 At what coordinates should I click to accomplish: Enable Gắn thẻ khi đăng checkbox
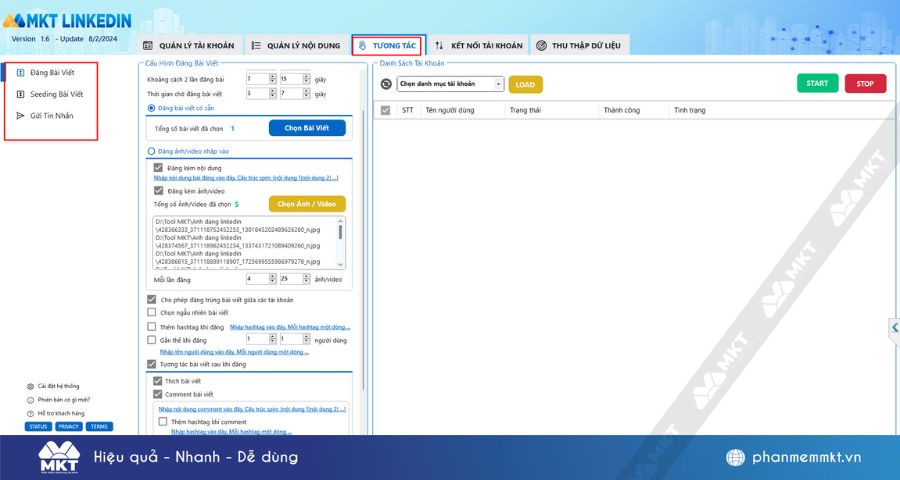click(x=152, y=340)
